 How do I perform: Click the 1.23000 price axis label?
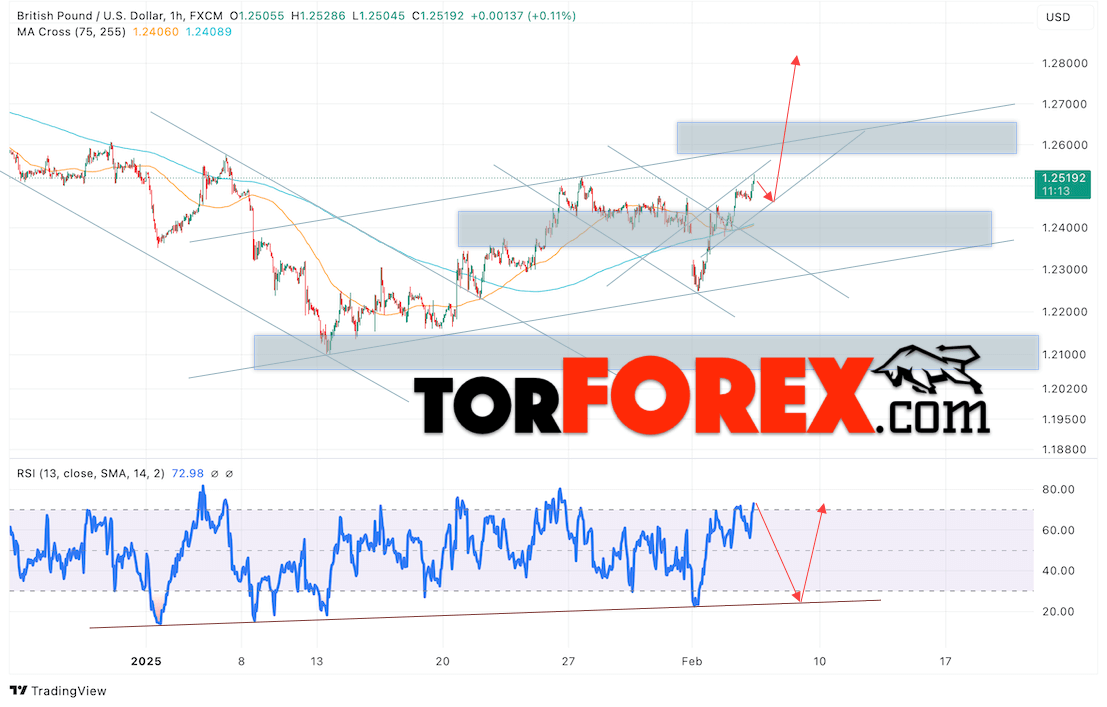[1065, 270]
